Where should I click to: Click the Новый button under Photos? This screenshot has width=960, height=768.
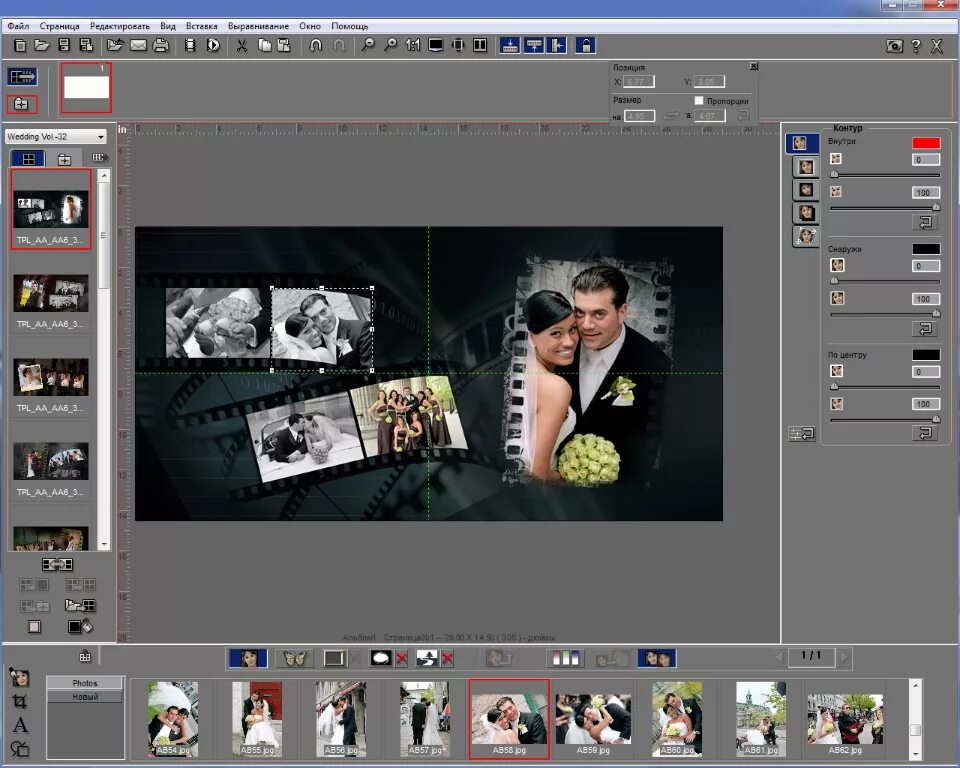(x=85, y=697)
